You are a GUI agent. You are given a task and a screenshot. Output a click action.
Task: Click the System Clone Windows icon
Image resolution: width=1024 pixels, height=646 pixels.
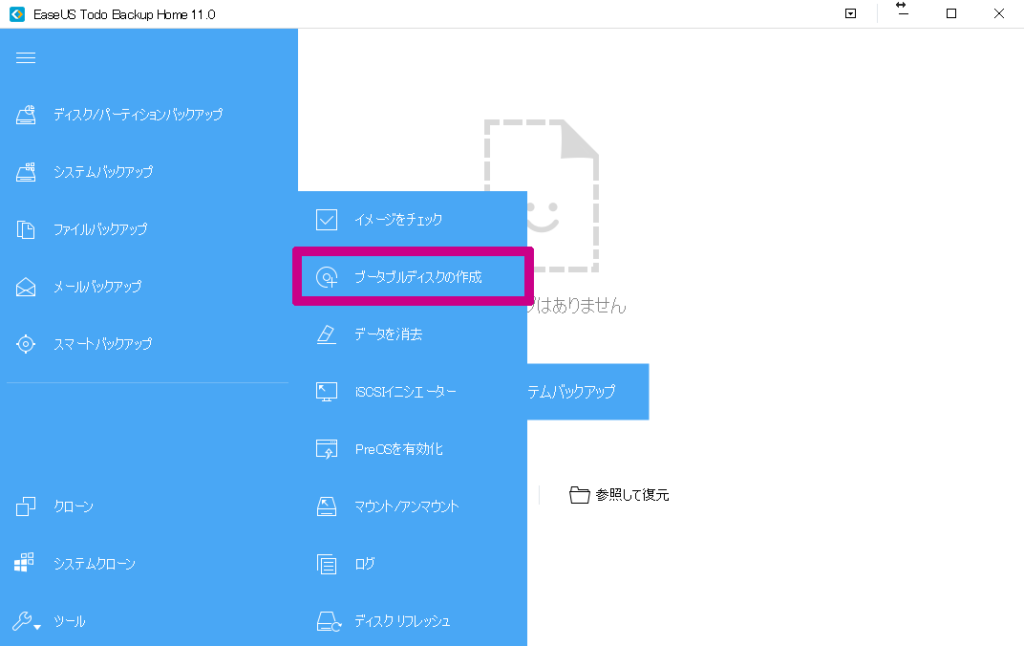click(26, 564)
